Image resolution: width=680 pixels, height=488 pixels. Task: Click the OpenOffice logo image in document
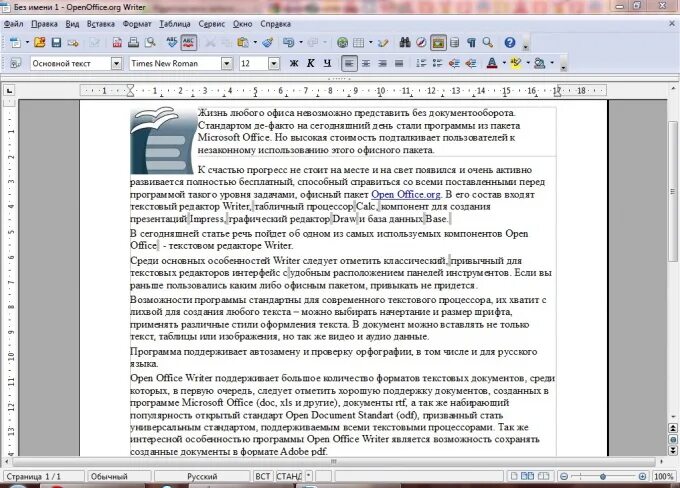[163, 140]
